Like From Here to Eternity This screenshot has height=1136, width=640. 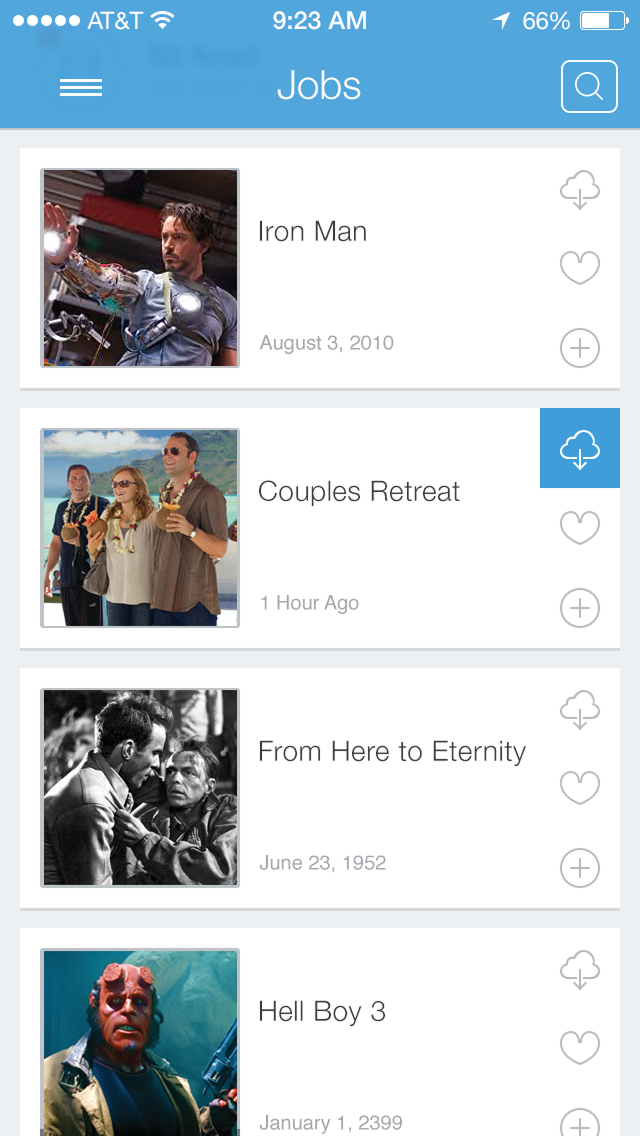(x=580, y=788)
